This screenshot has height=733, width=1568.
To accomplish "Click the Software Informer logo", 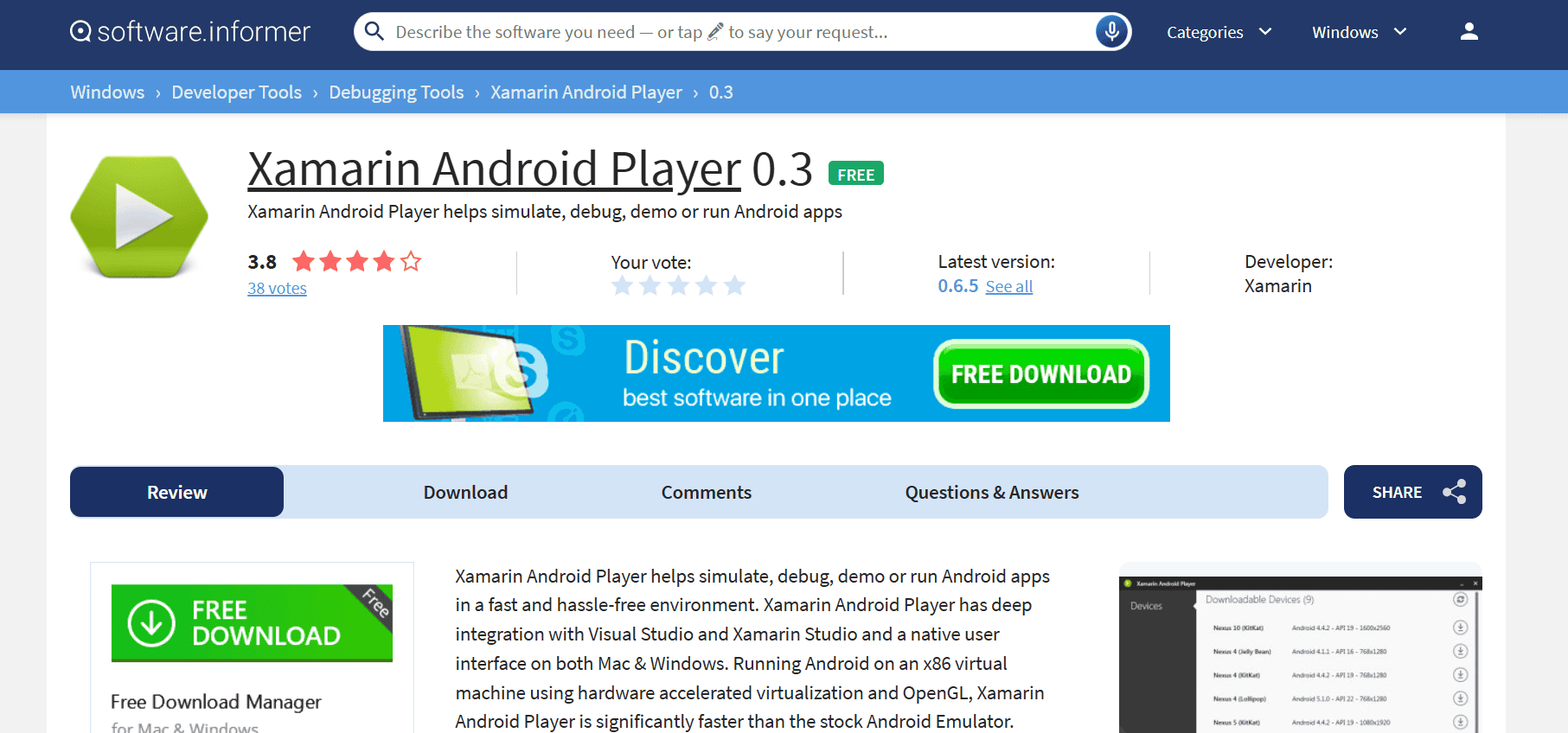I will tap(189, 32).
